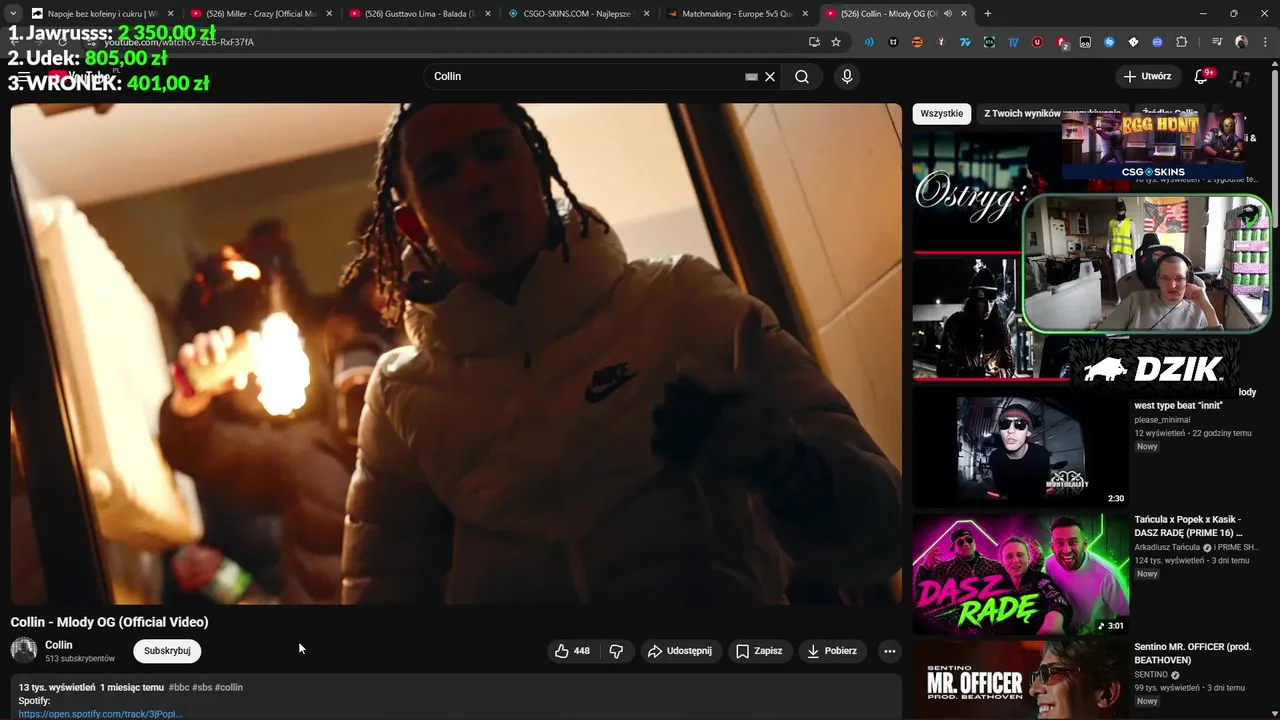The width and height of the screenshot is (1280, 720).
Task: Dislike the video with the thumbs-down button
Action: pos(616,651)
